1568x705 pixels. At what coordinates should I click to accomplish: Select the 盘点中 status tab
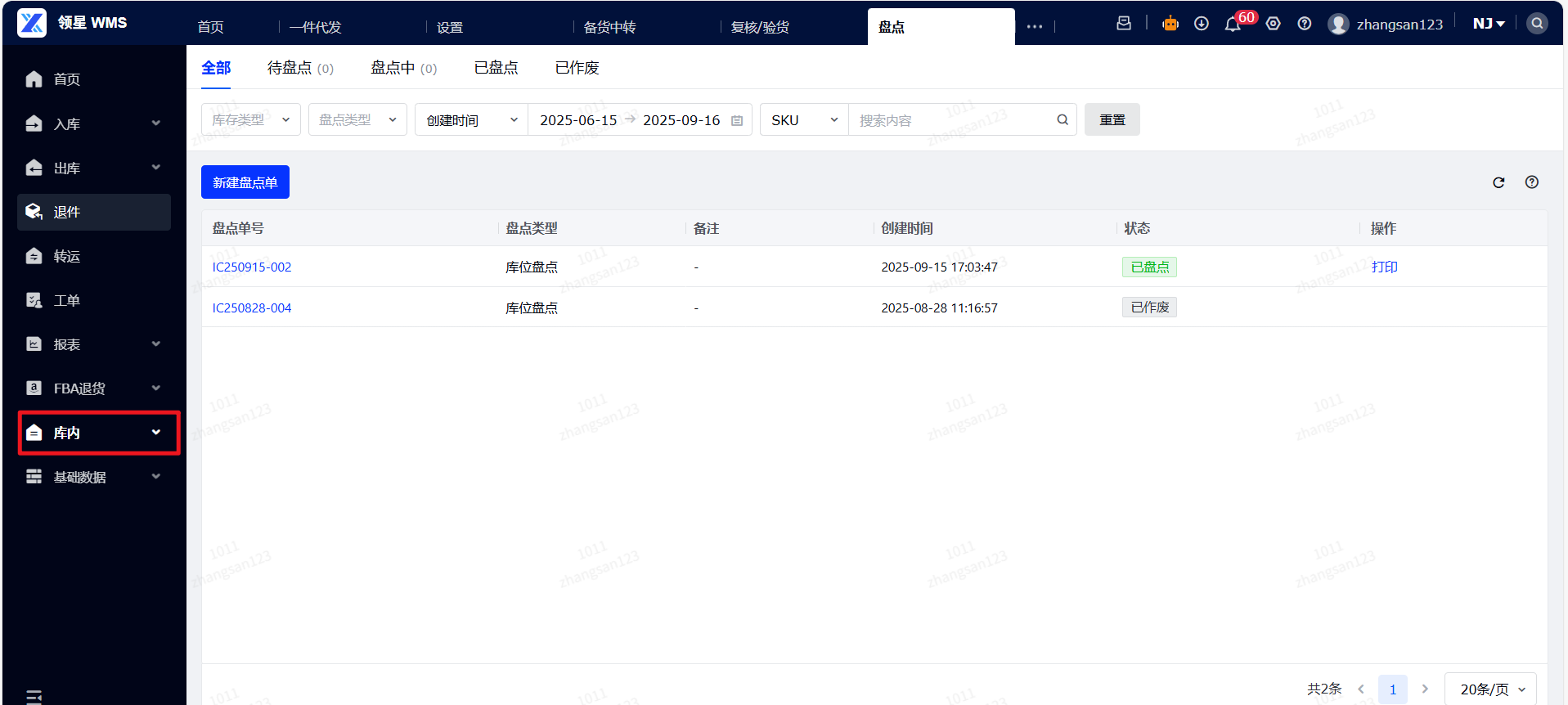coord(404,68)
